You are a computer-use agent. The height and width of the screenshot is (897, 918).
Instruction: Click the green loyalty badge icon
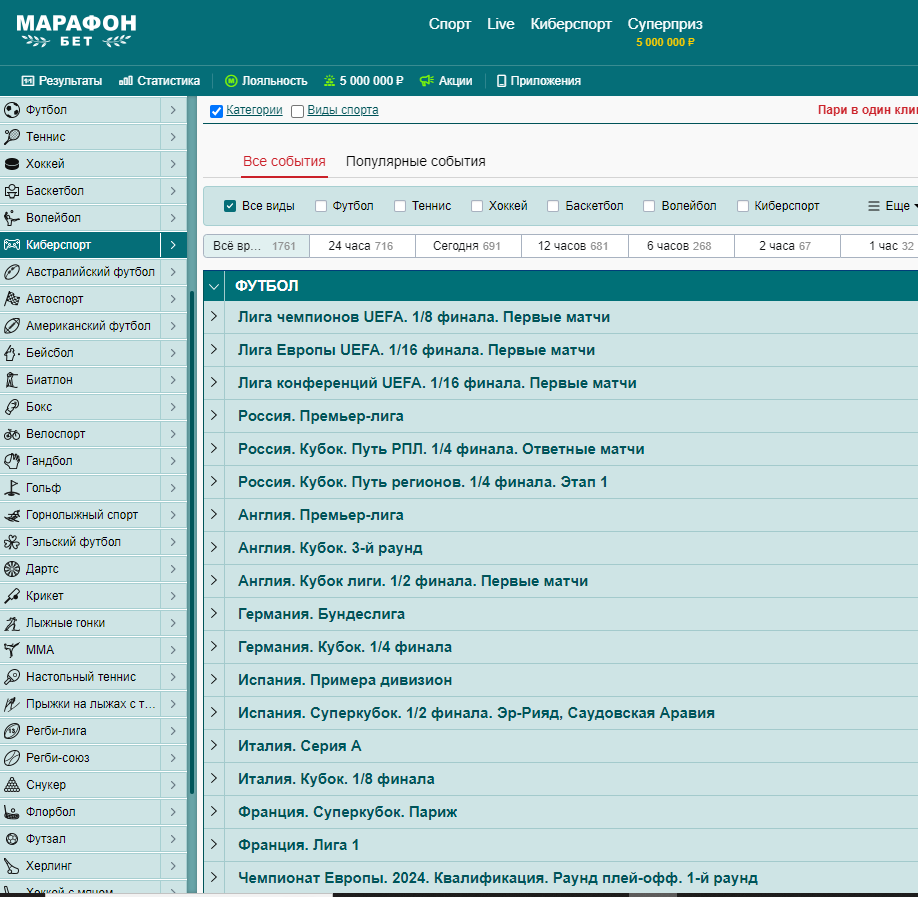coord(231,81)
